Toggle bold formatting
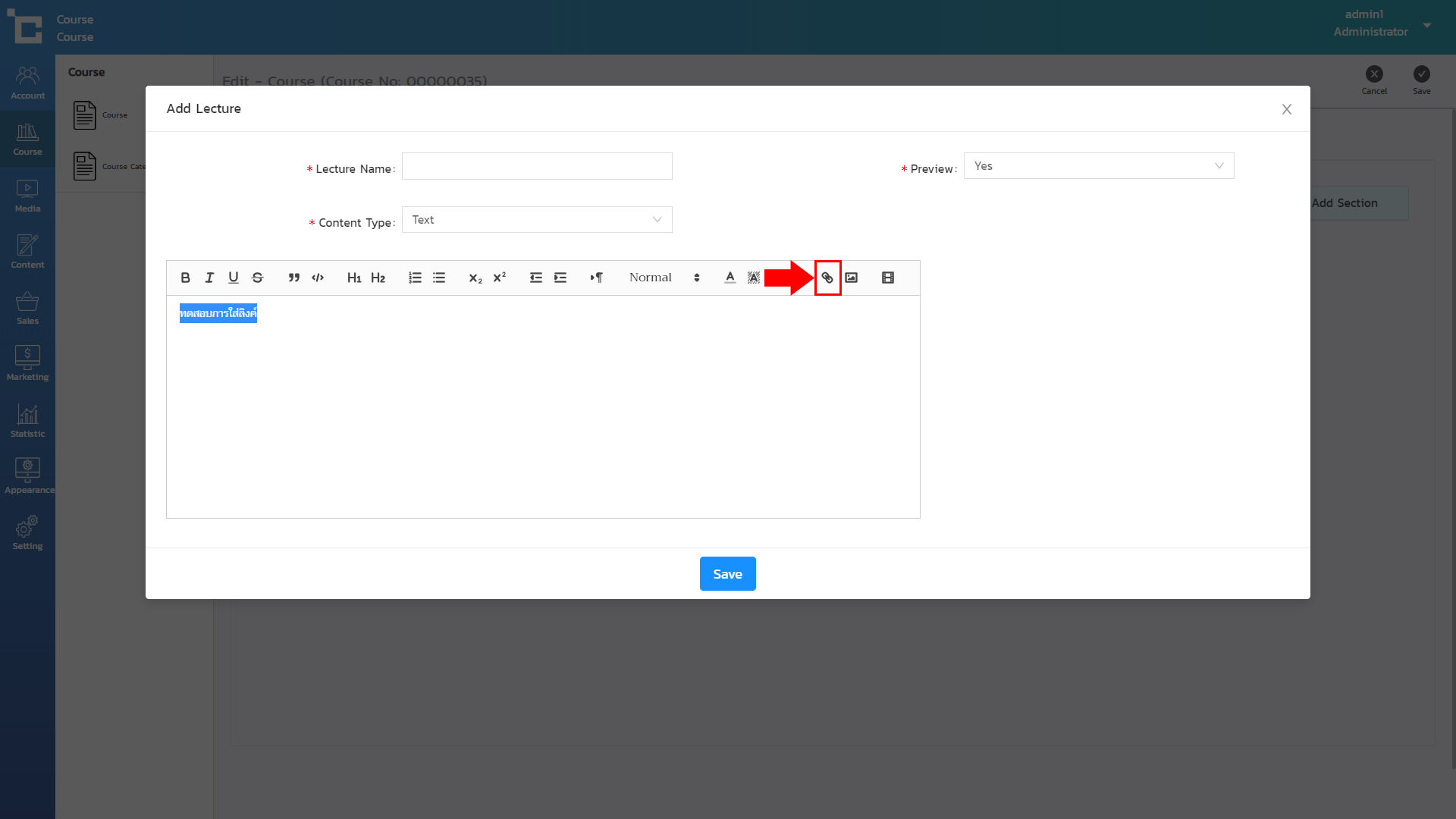1456x819 pixels. [x=185, y=278]
